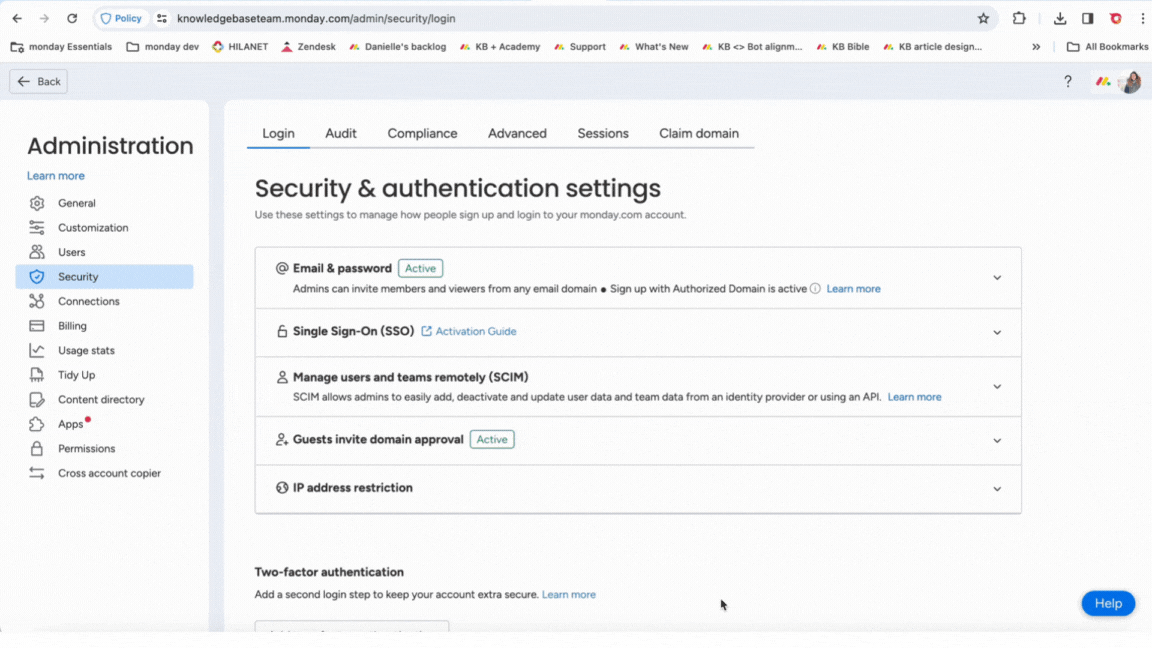The width and height of the screenshot is (1152, 648).
Task: Open Learn more under Two-factor authentication
Action: pos(569,594)
